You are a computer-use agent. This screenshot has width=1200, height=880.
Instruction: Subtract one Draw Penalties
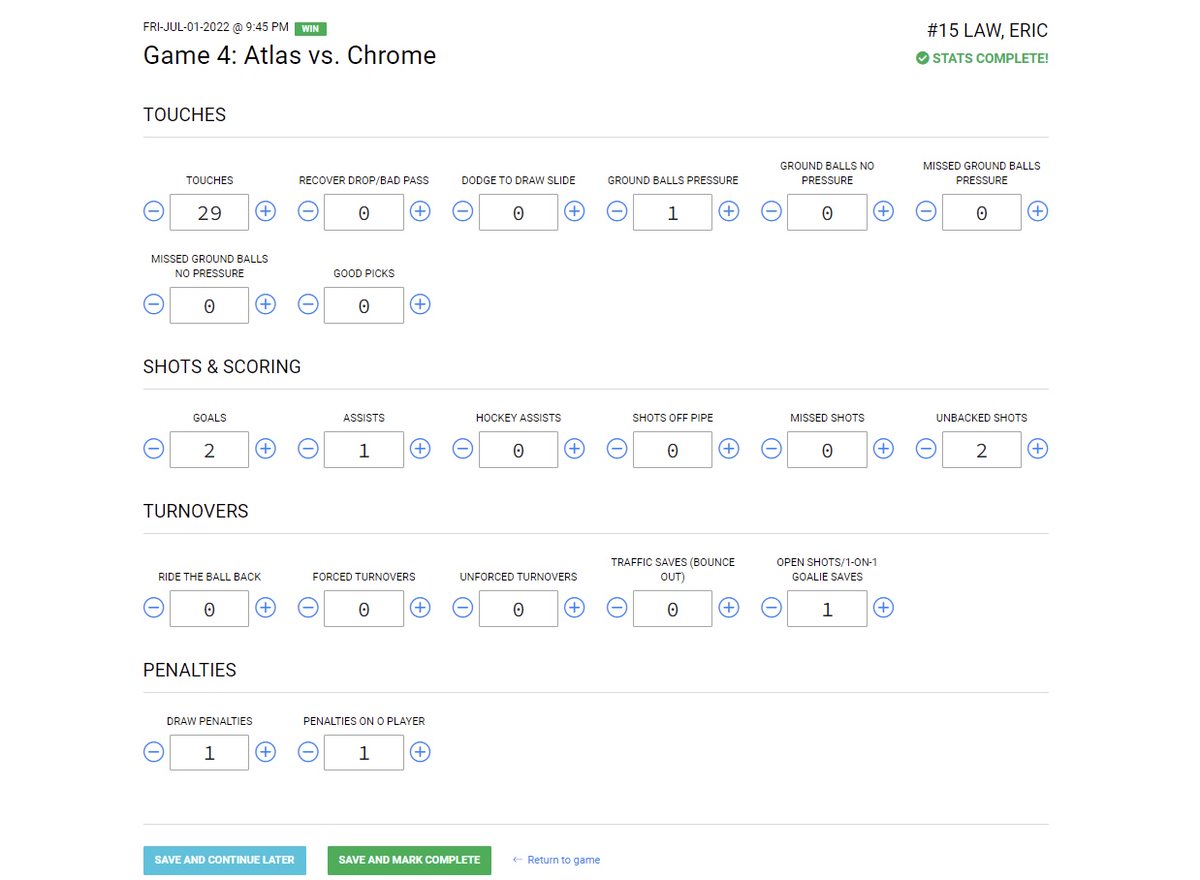tap(153, 751)
